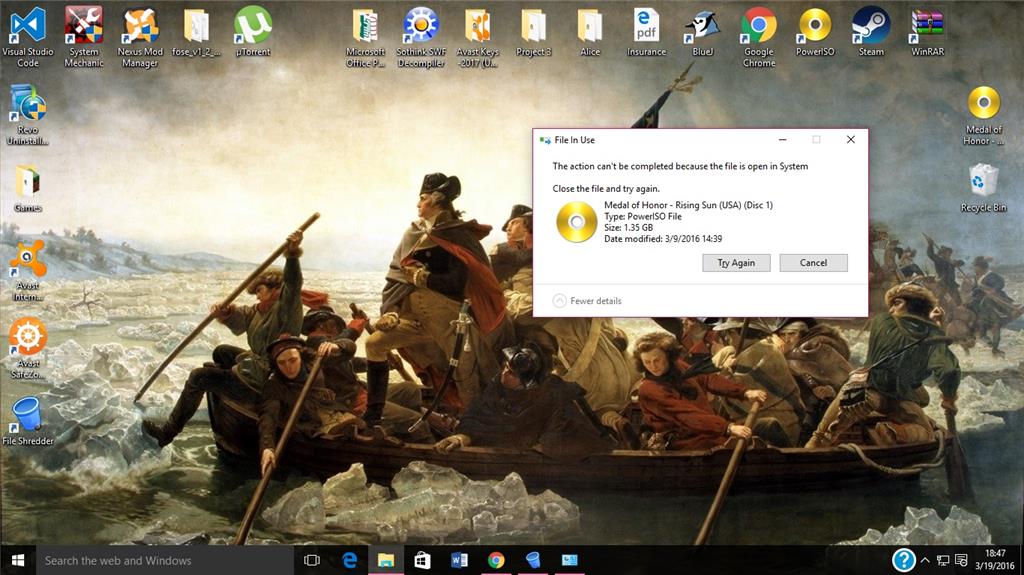
Task: Click the last running app icon in taskbar
Action: [569, 560]
